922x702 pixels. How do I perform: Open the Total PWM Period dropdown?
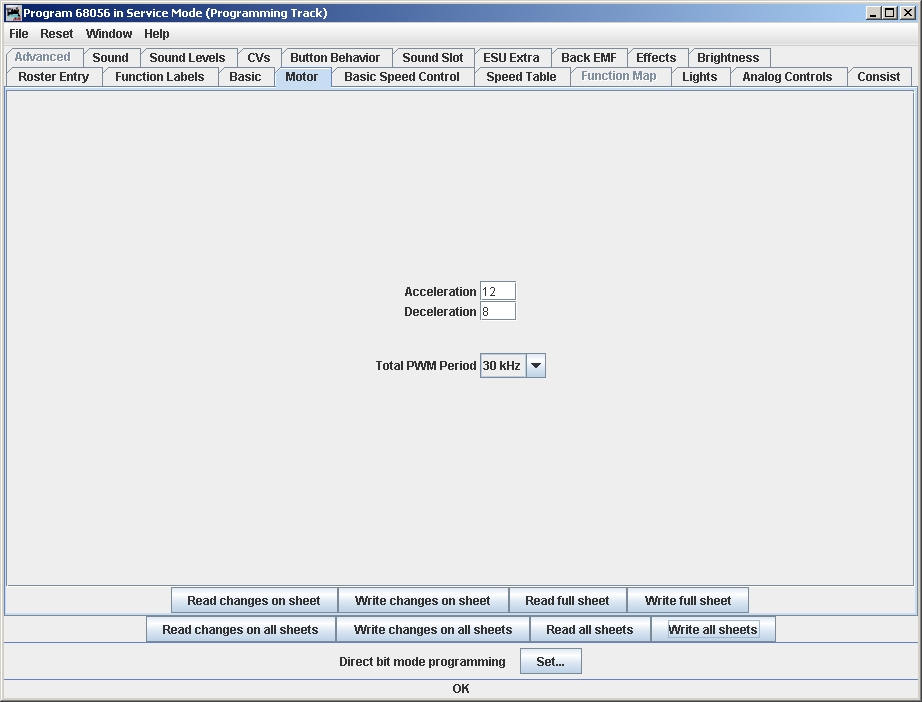coord(513,366)
